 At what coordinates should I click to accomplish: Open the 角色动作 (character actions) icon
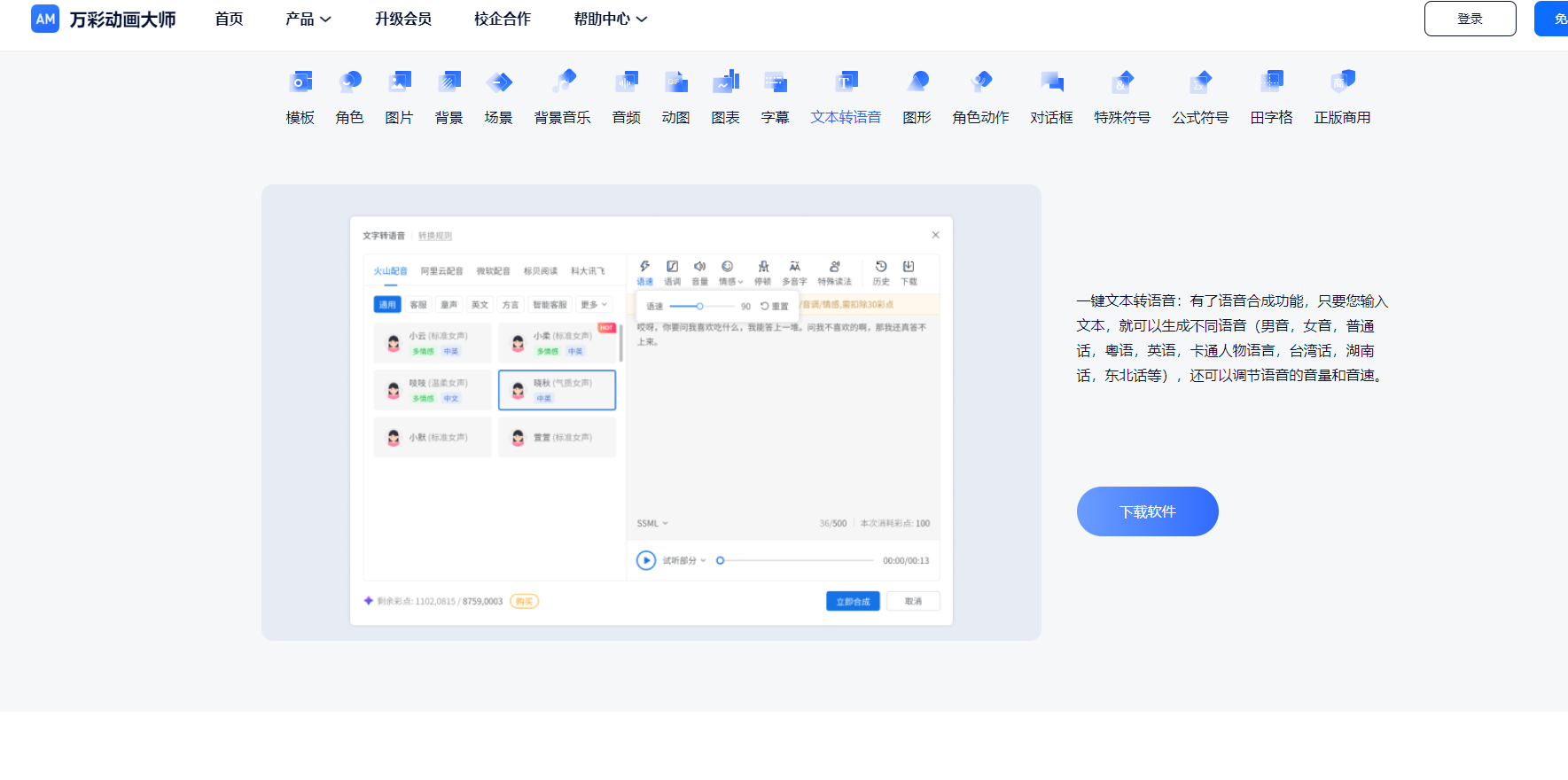coord(981,82)
